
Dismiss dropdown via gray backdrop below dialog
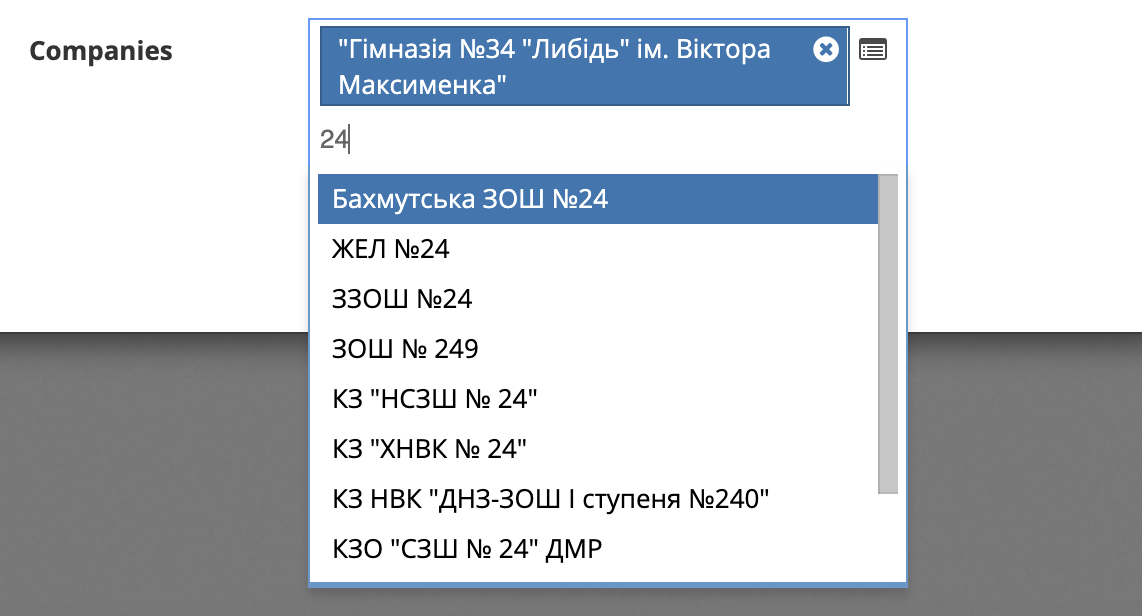tap(570, 602)
